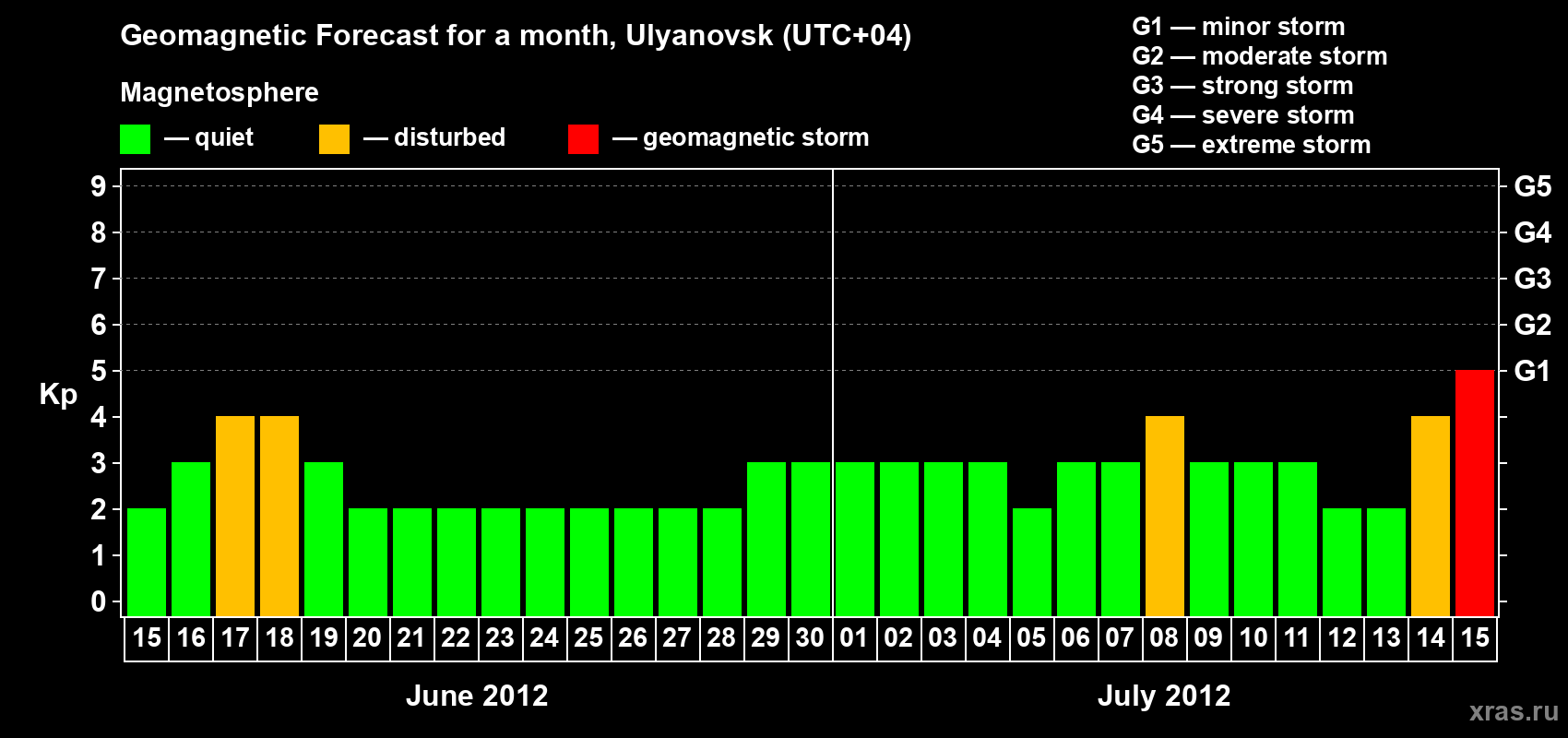Click the 'Magnetosphere' heading
Viewport: 1568px width, 738px height.
coord(220,92)
